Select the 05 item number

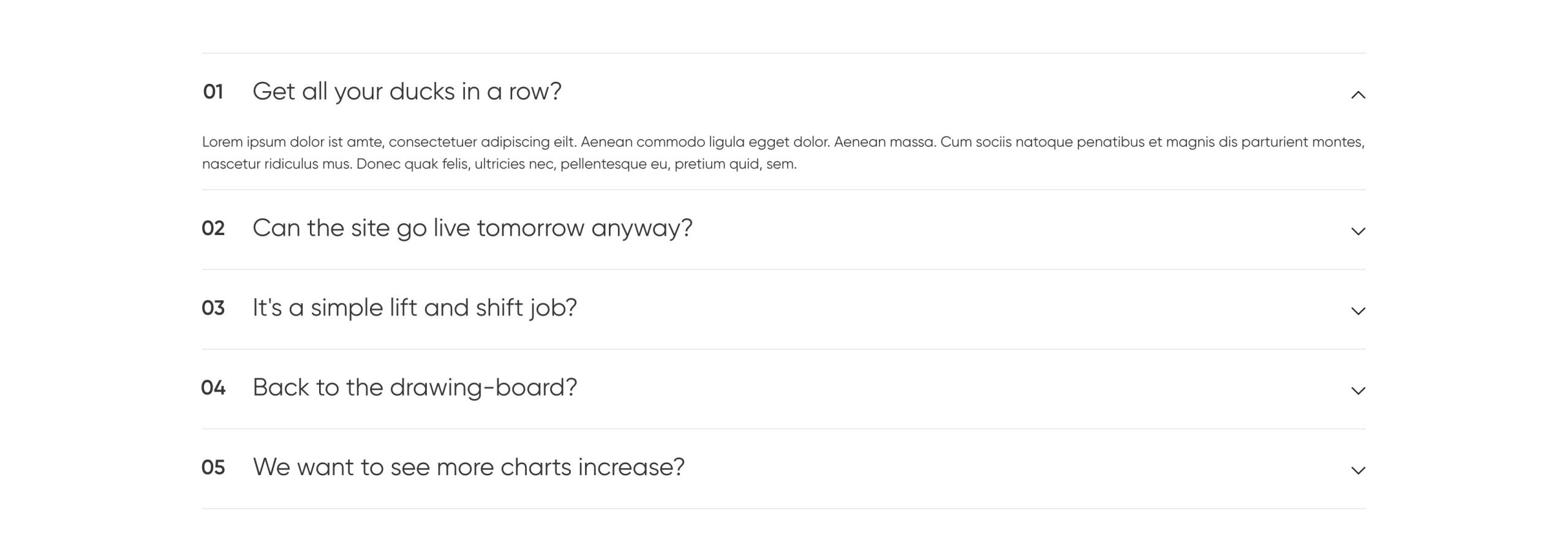tap(213, 468)
